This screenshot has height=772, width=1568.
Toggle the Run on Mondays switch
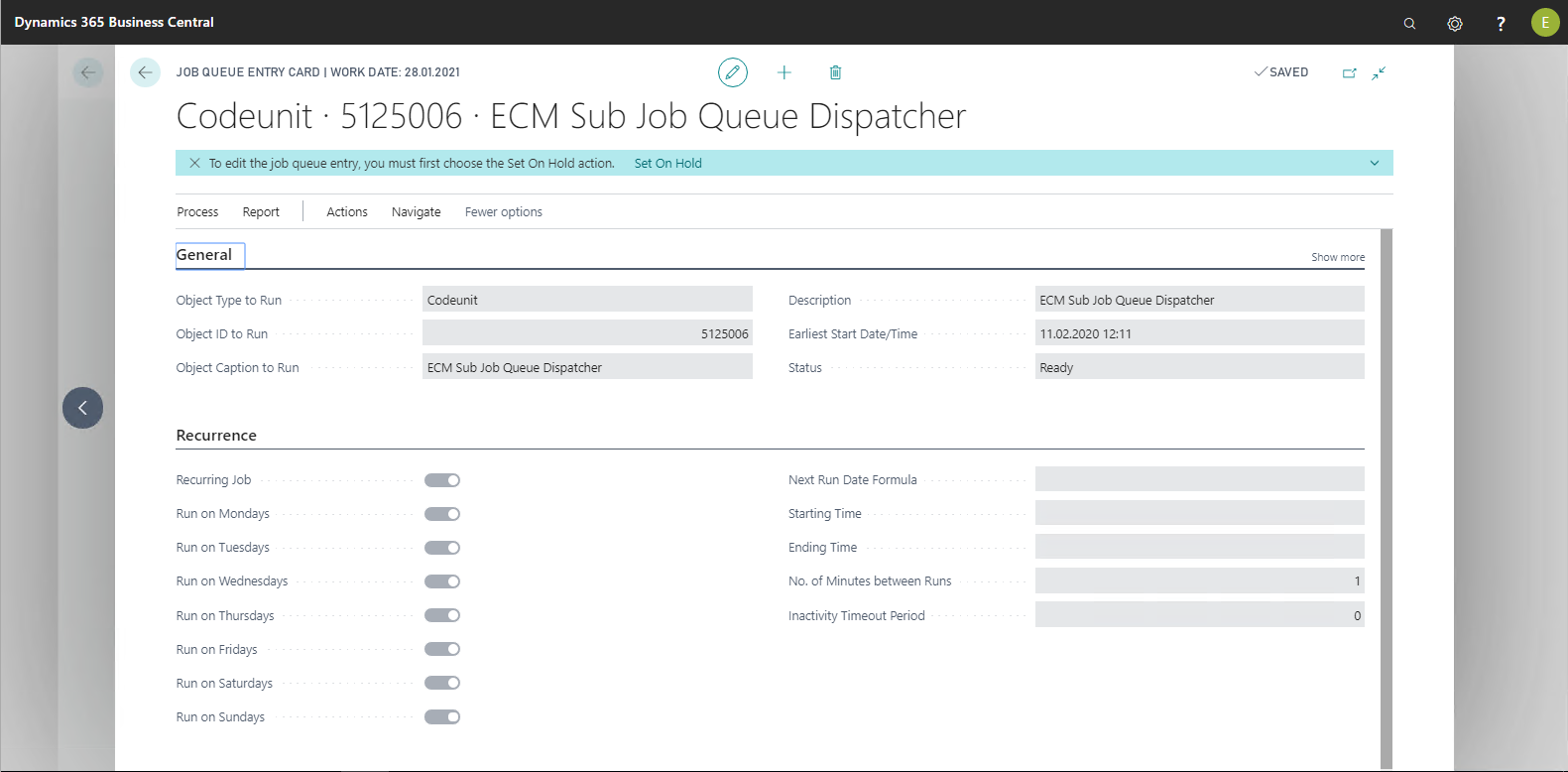tap(442, 514)
